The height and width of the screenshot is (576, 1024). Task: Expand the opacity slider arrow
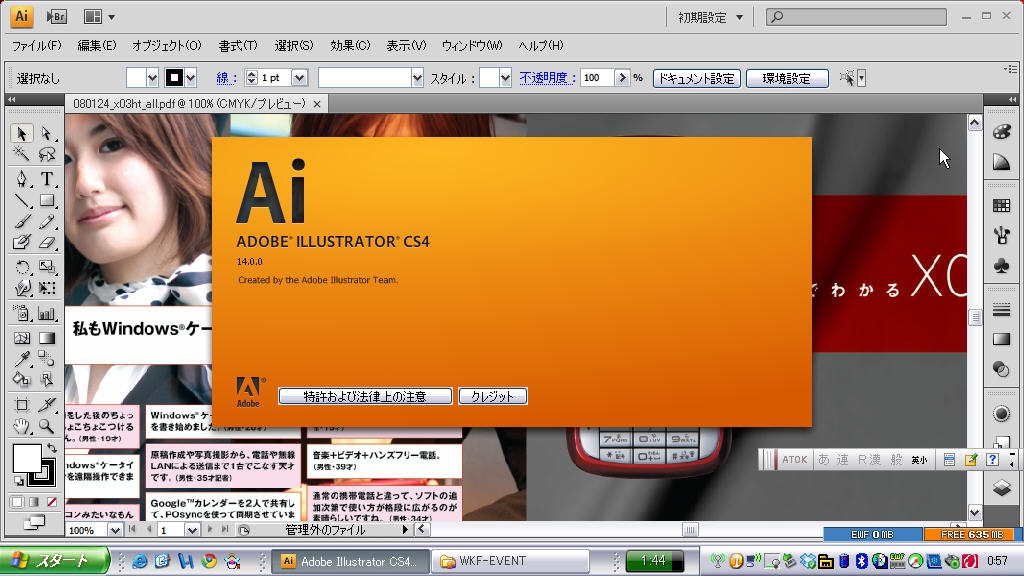point(622,78)
